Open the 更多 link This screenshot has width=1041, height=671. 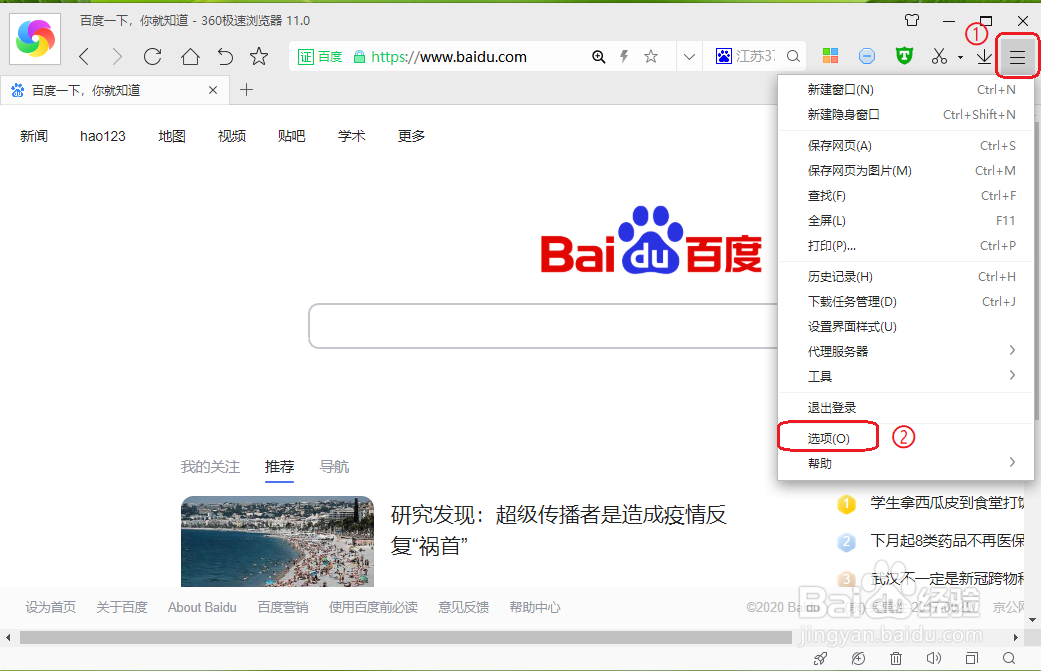tap(411, 136)
